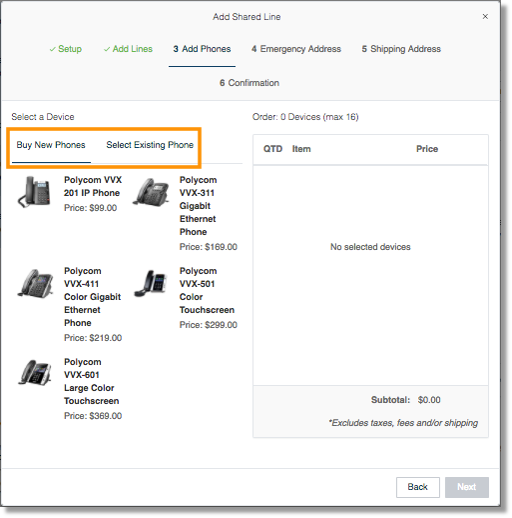Open the Confirmation step
This screenshot has width=512, height=518.
[x=249, y=83]
